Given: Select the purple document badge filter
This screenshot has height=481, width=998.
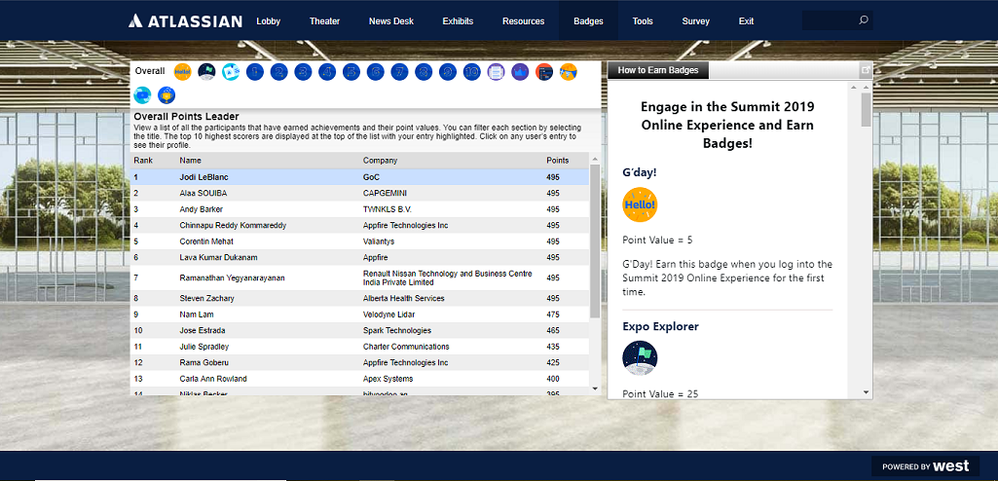Looking at the screenshot, I should 496,72.
